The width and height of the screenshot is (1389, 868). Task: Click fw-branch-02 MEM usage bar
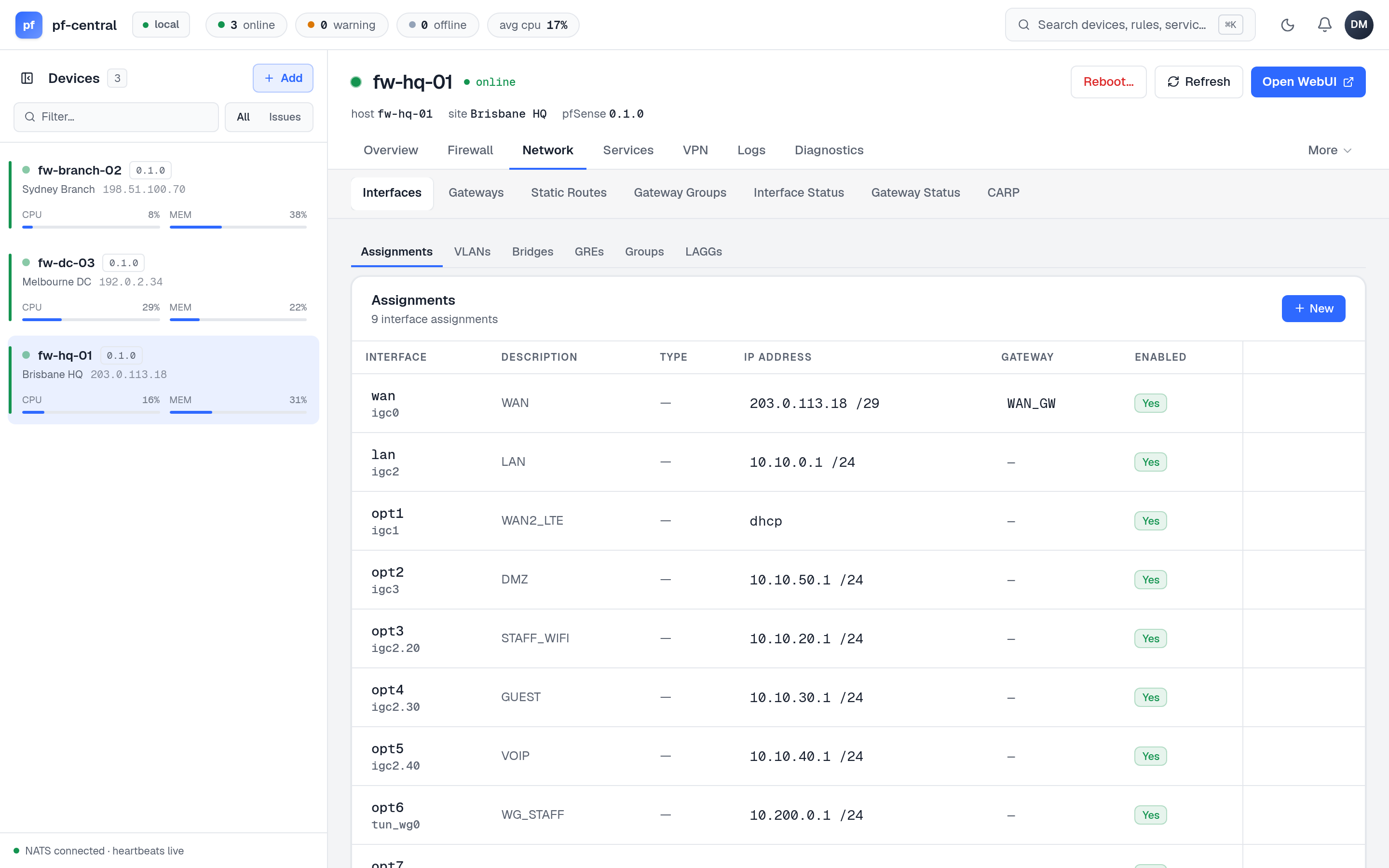click(238, 227)
